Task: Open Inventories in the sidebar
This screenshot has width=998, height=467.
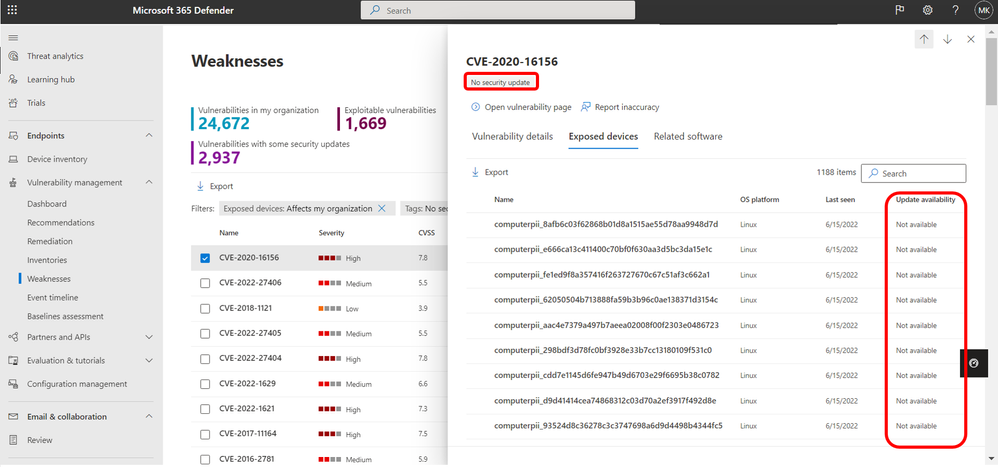Action: (x=47, y=260)
